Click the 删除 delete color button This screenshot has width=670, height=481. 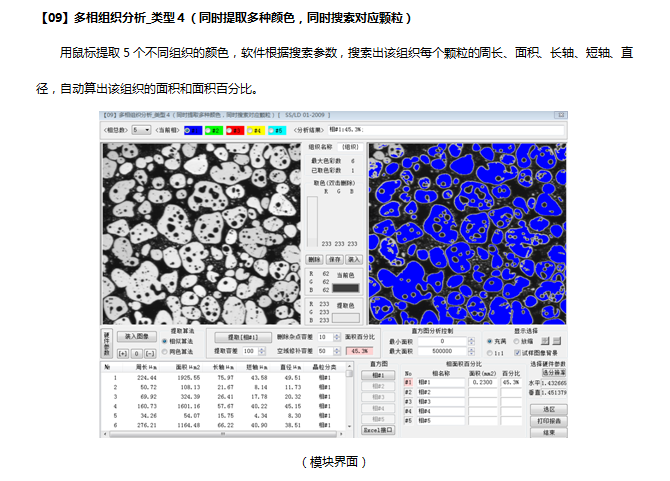313,259
